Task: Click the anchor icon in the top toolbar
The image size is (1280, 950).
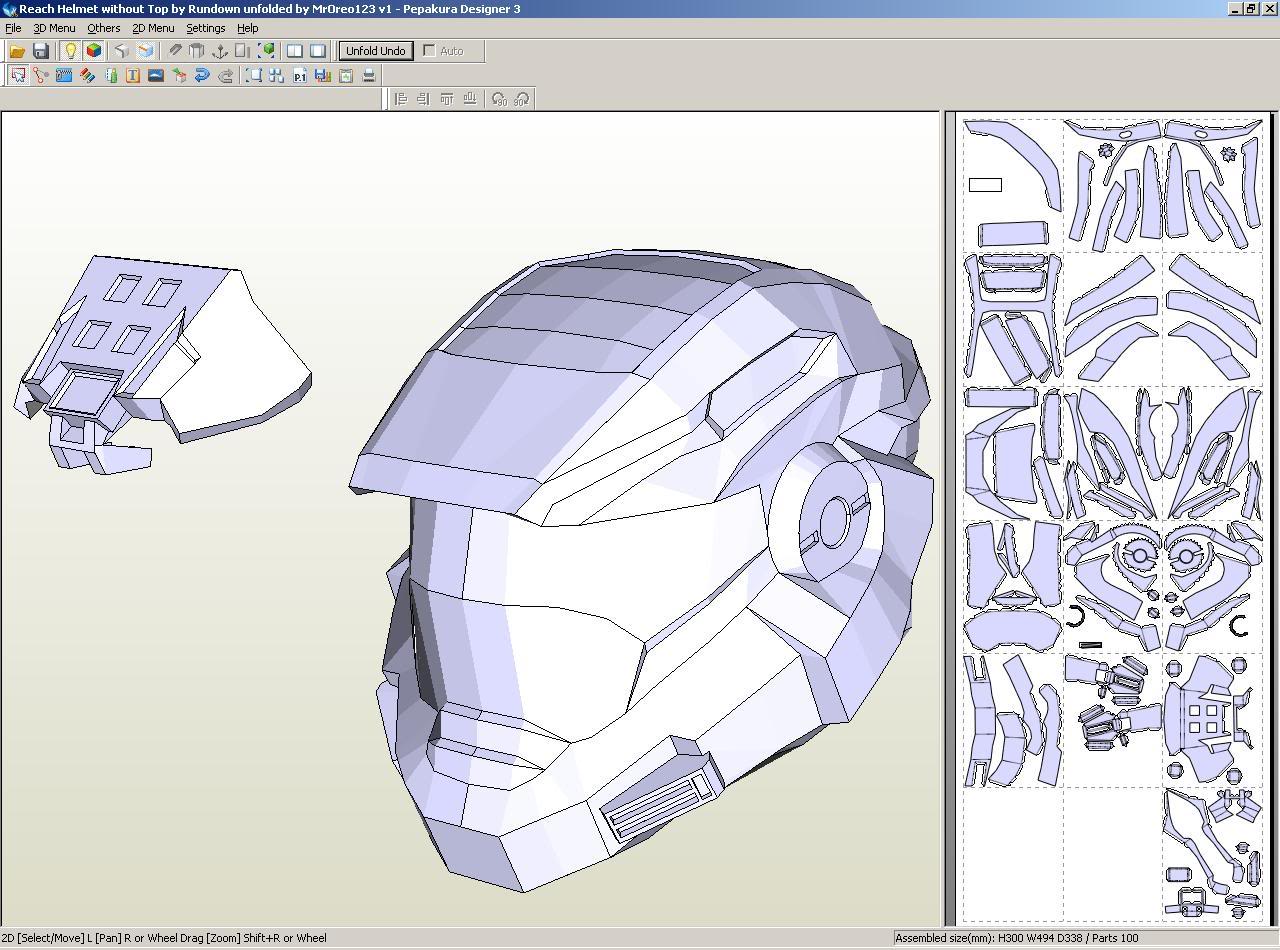Action: coord(220,51)
